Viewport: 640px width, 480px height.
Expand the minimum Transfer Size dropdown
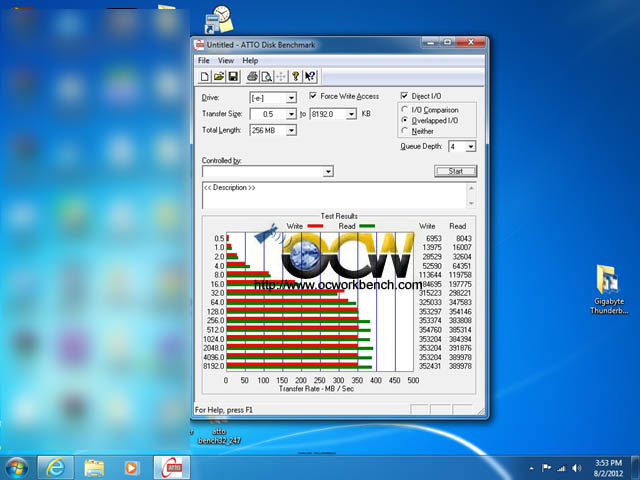click(291, 114)
